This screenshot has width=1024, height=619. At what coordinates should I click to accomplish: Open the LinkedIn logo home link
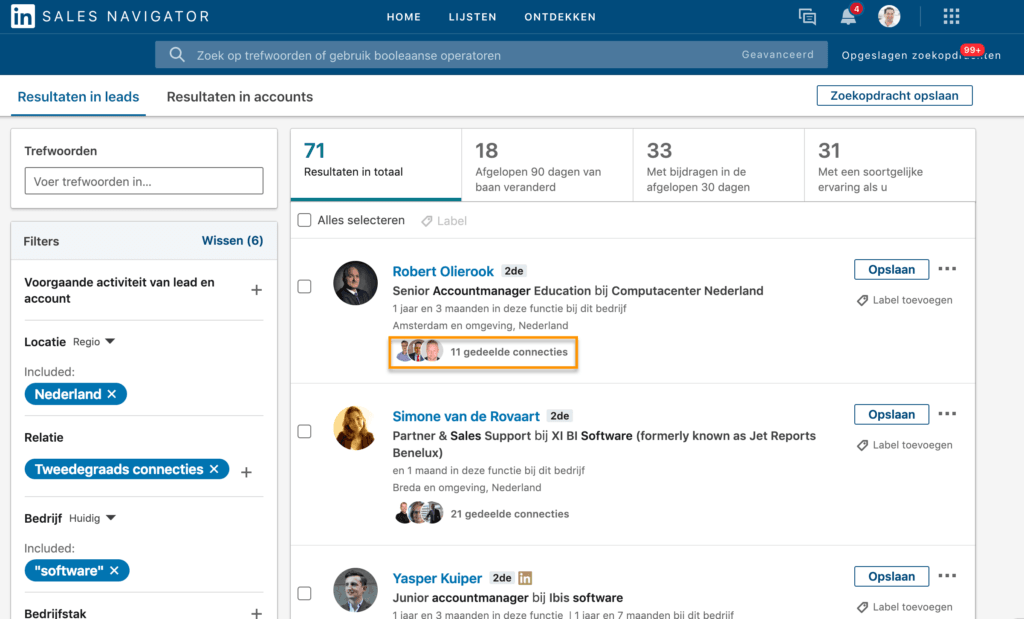(23, 16)
